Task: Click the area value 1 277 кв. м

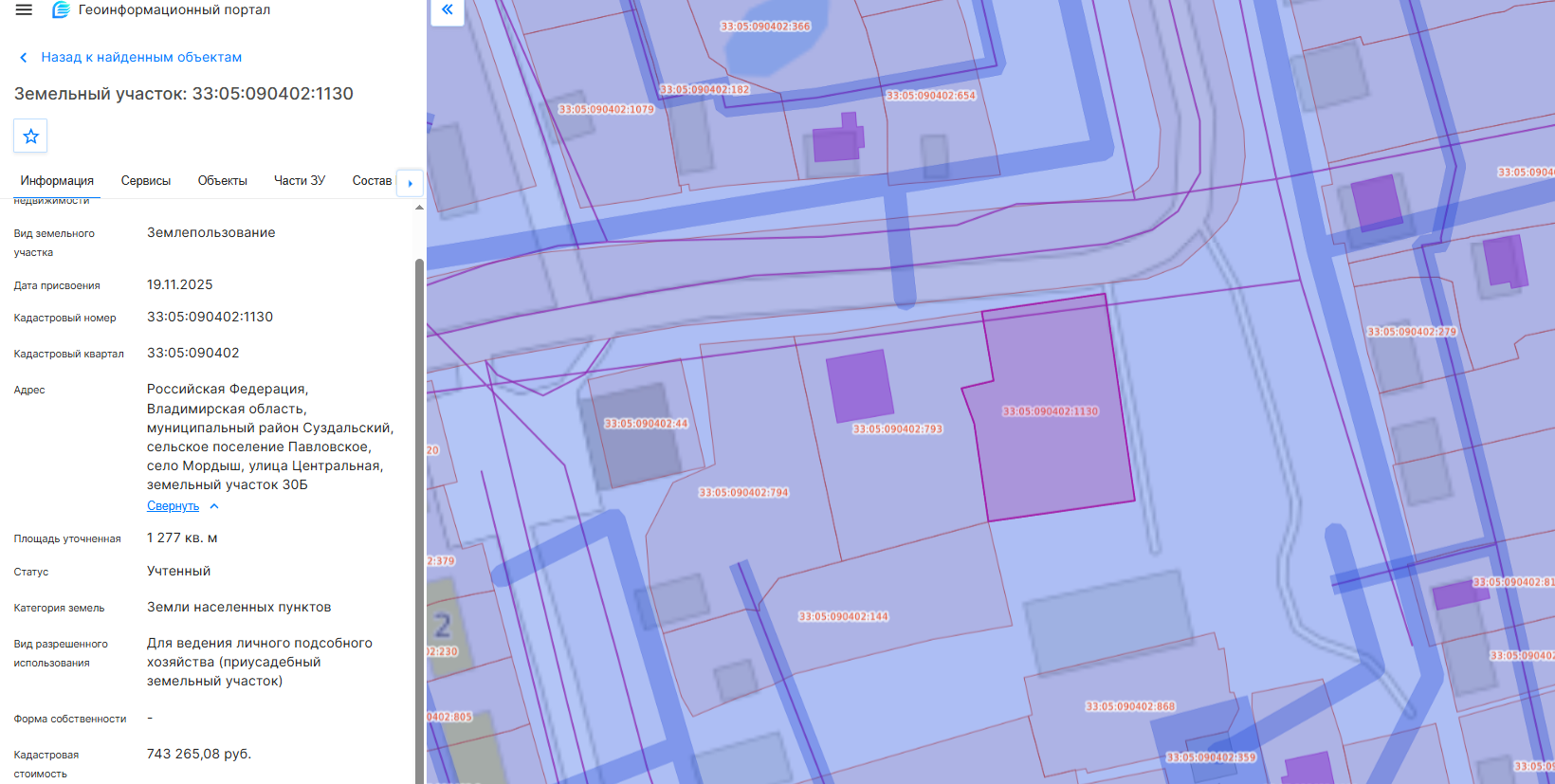Action: (x=182, y=538)
